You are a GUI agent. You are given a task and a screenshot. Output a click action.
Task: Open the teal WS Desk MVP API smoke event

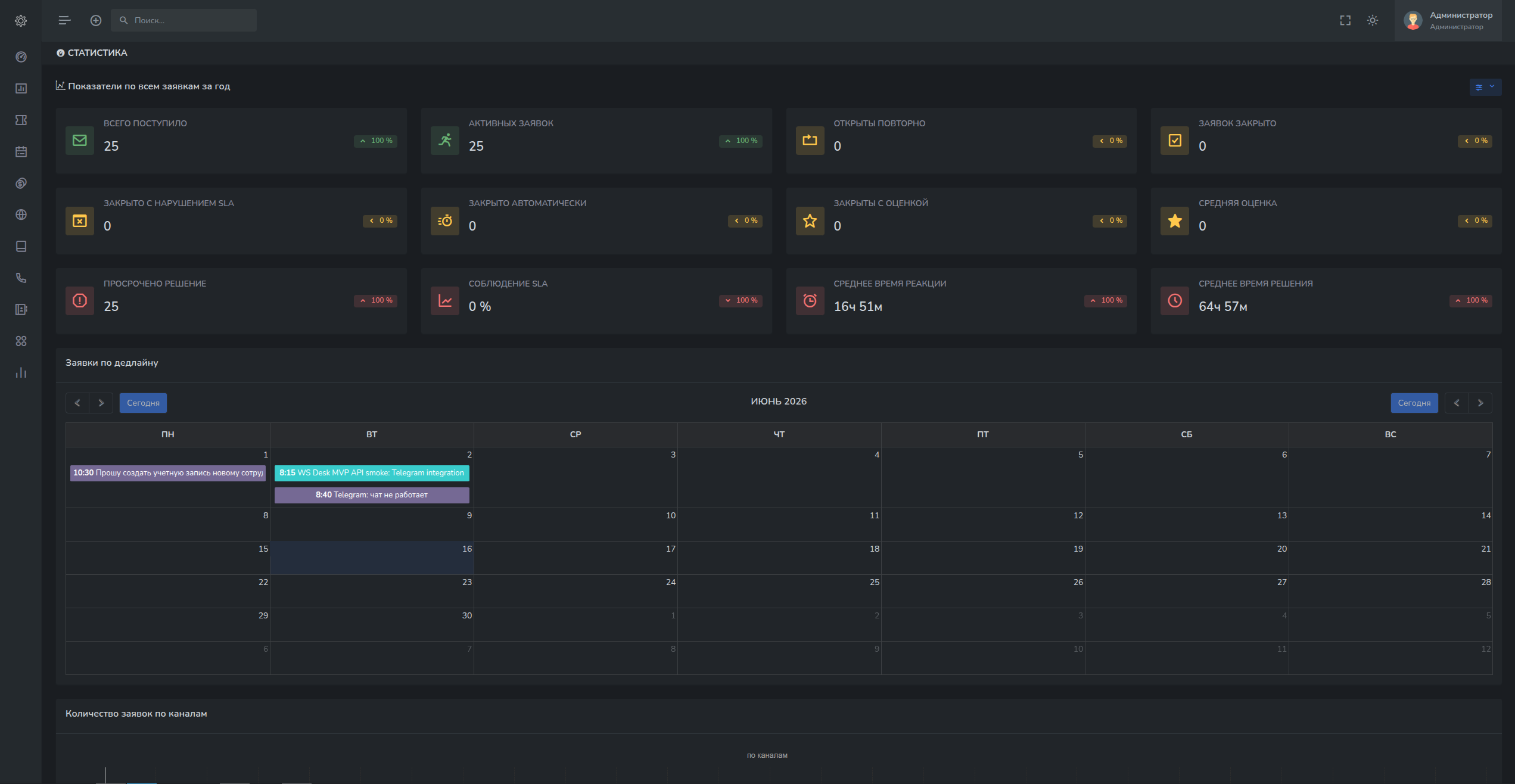pos(372,473)
